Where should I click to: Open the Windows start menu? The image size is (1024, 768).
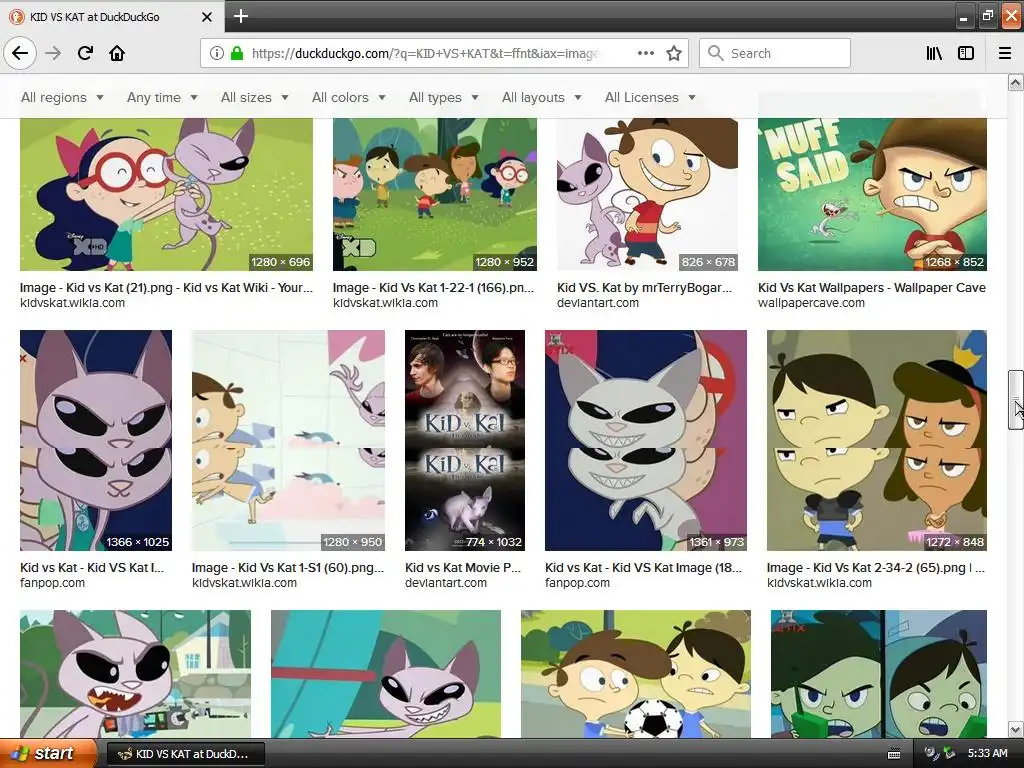pos(47,754)
